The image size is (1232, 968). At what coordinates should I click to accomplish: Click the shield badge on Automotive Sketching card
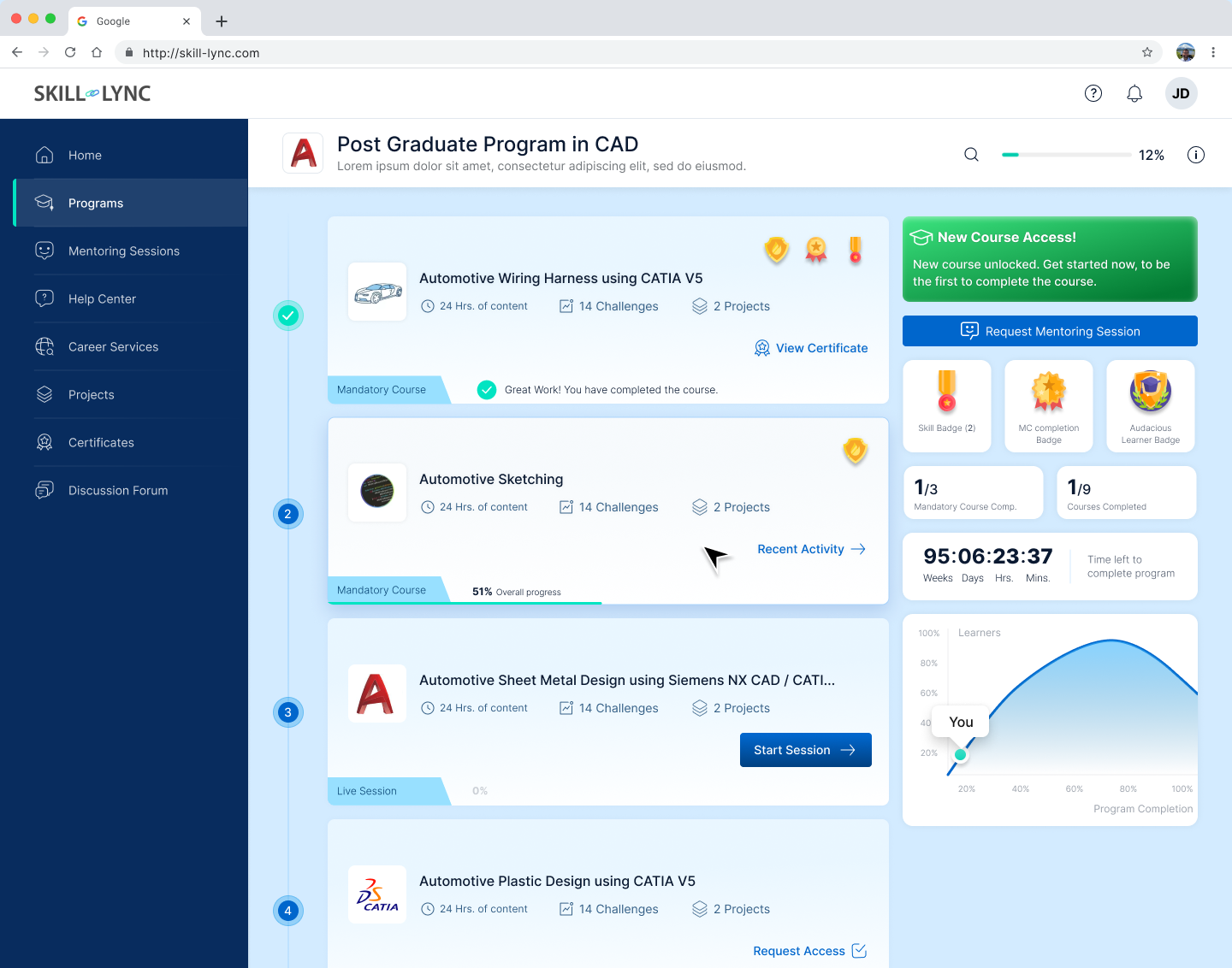pyautogui.click(x=855, y=451)
